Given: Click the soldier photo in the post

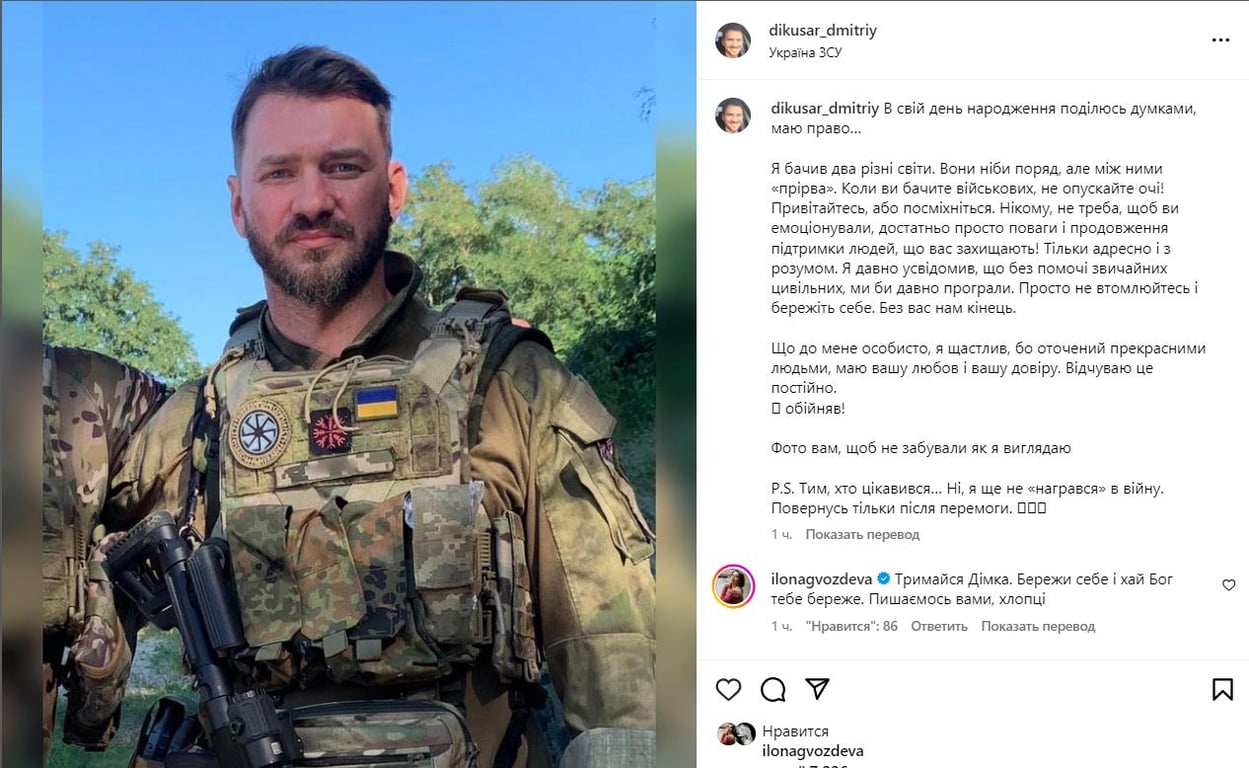Looking at the screenshot, I should (x=348, y=384).
